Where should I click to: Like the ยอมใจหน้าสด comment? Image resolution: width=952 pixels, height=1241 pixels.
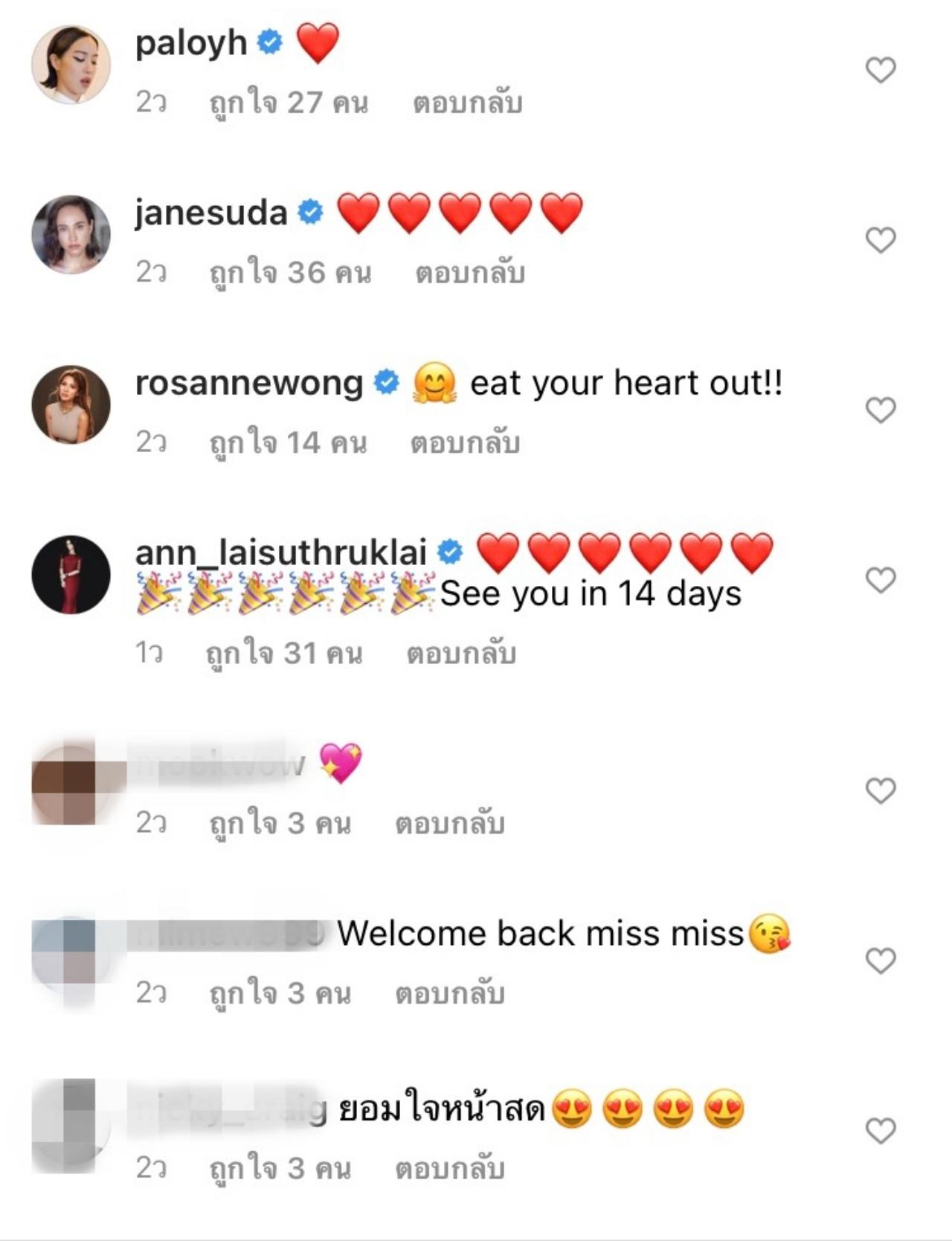pos(881,1131)
